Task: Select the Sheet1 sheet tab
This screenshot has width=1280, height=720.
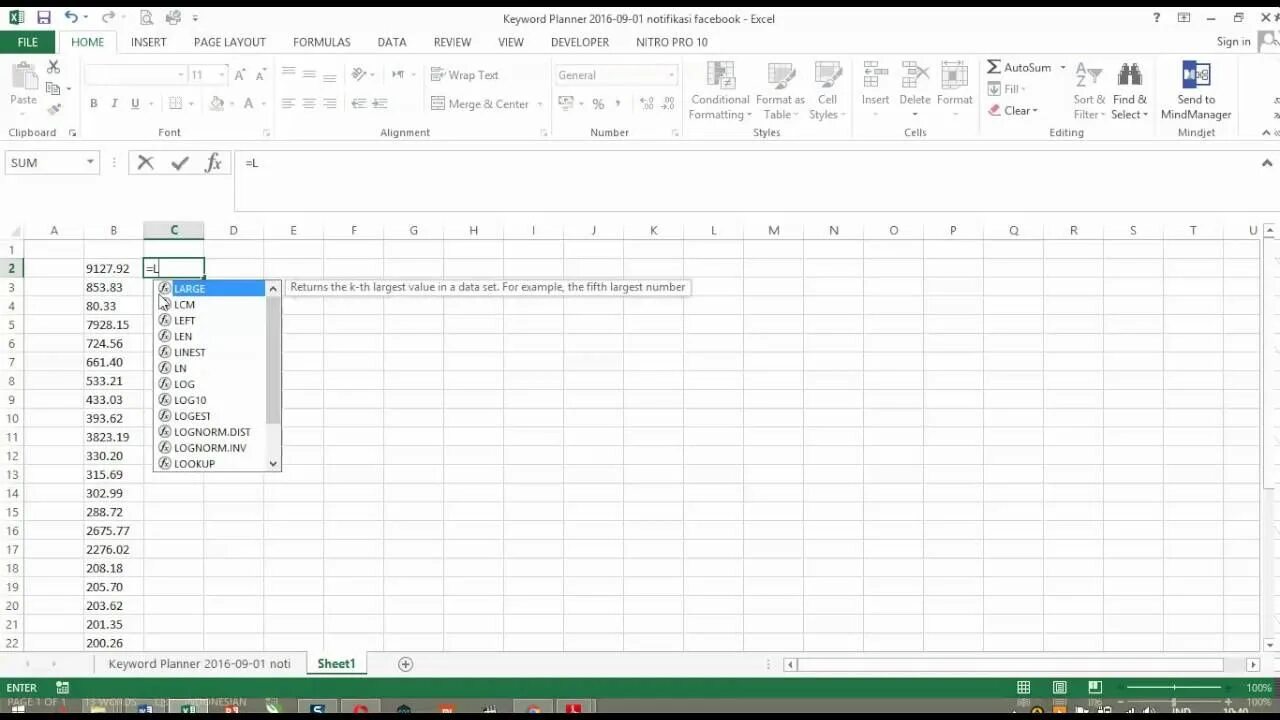Action: pos(336,664)
